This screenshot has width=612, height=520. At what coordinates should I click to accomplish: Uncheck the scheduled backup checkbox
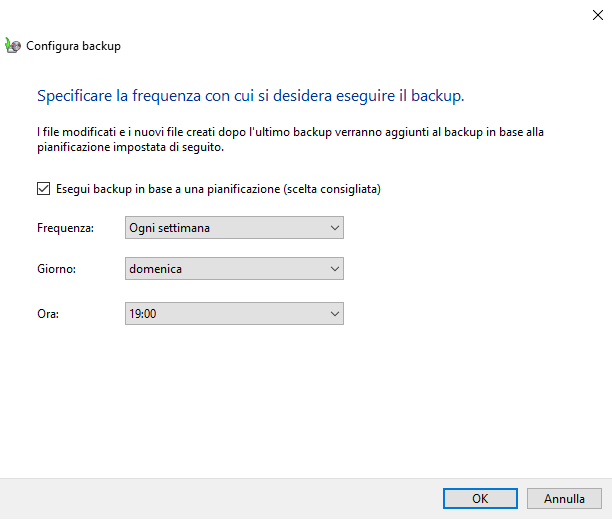click(43, 188)
